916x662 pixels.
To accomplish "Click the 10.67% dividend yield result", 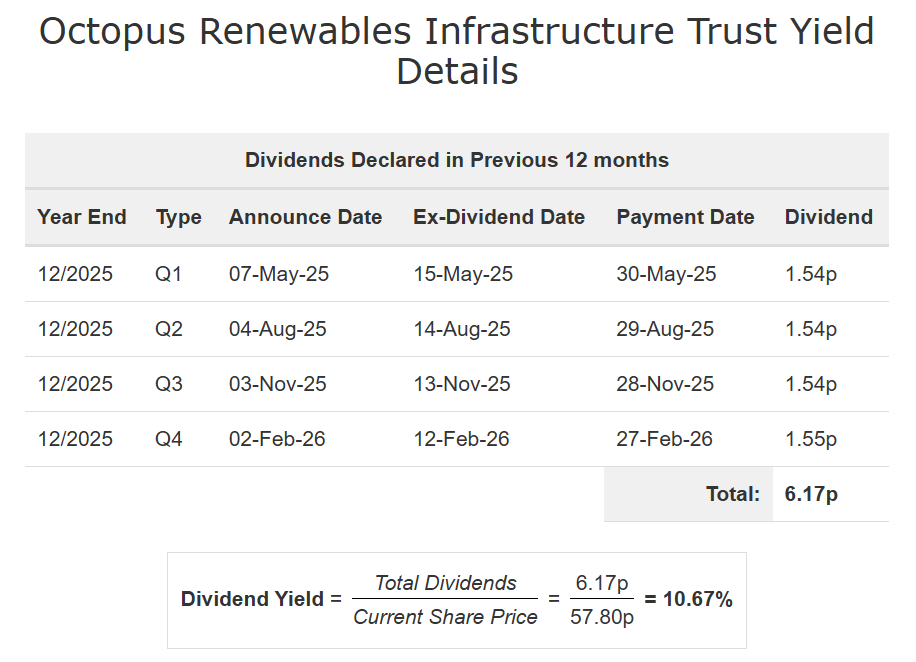I will point(689,600).
